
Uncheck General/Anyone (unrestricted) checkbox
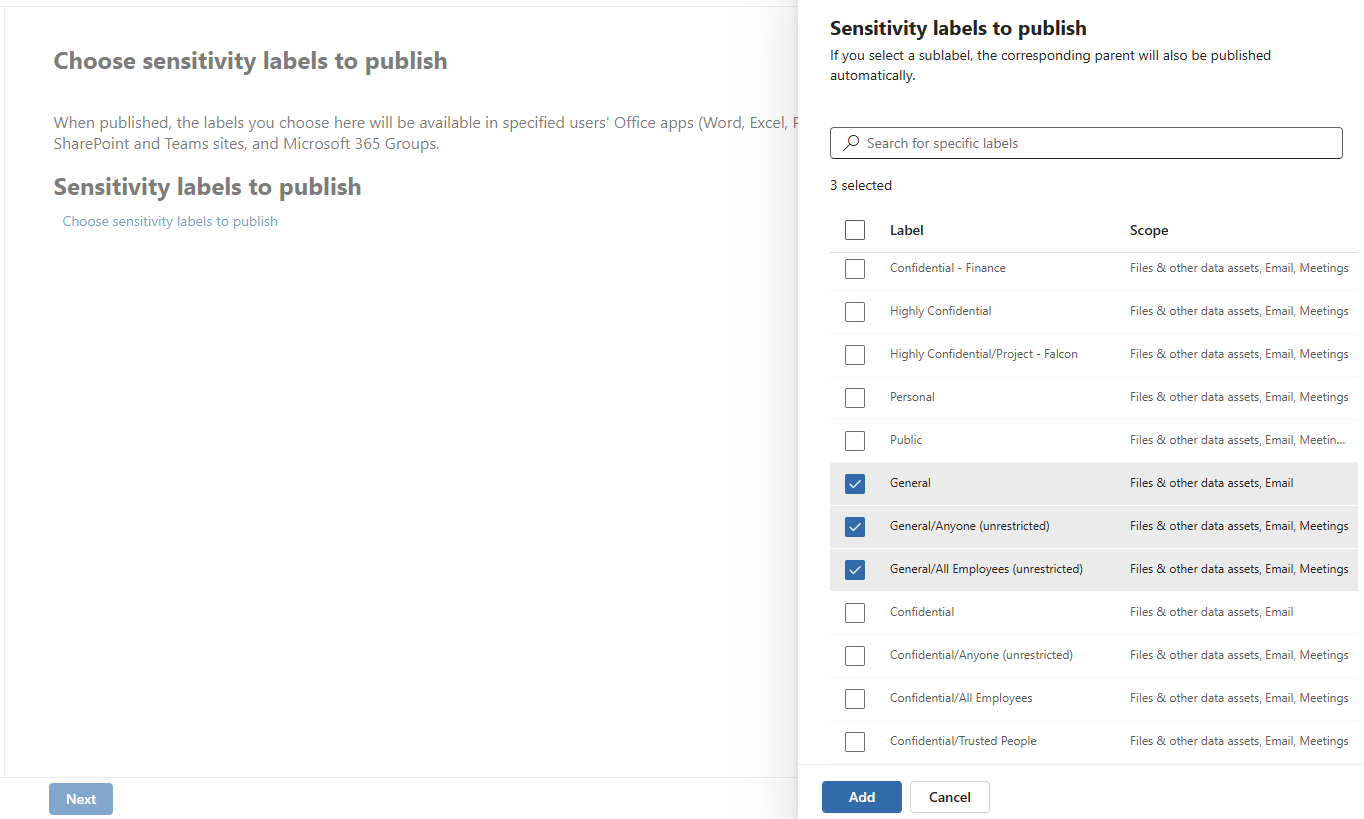[855, 526]
